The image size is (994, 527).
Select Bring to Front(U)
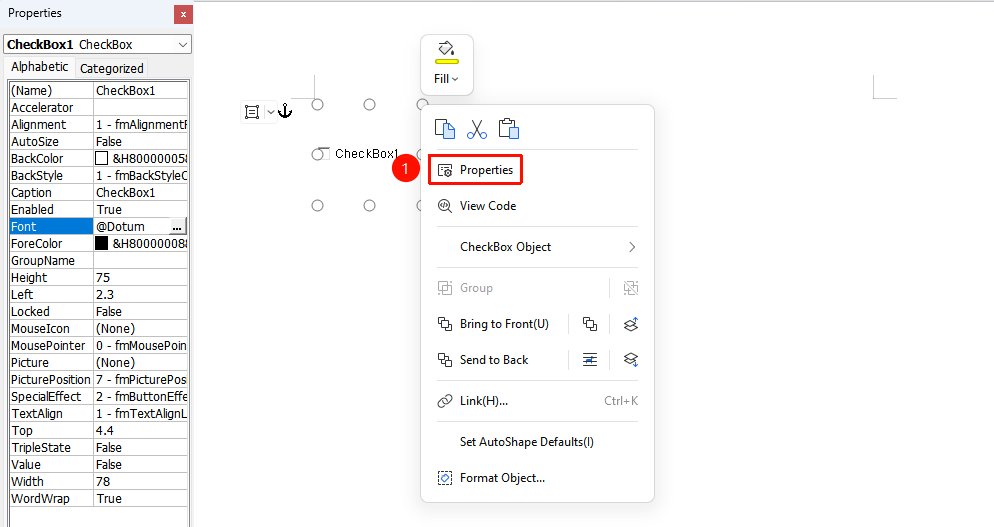tap(504, 324)
